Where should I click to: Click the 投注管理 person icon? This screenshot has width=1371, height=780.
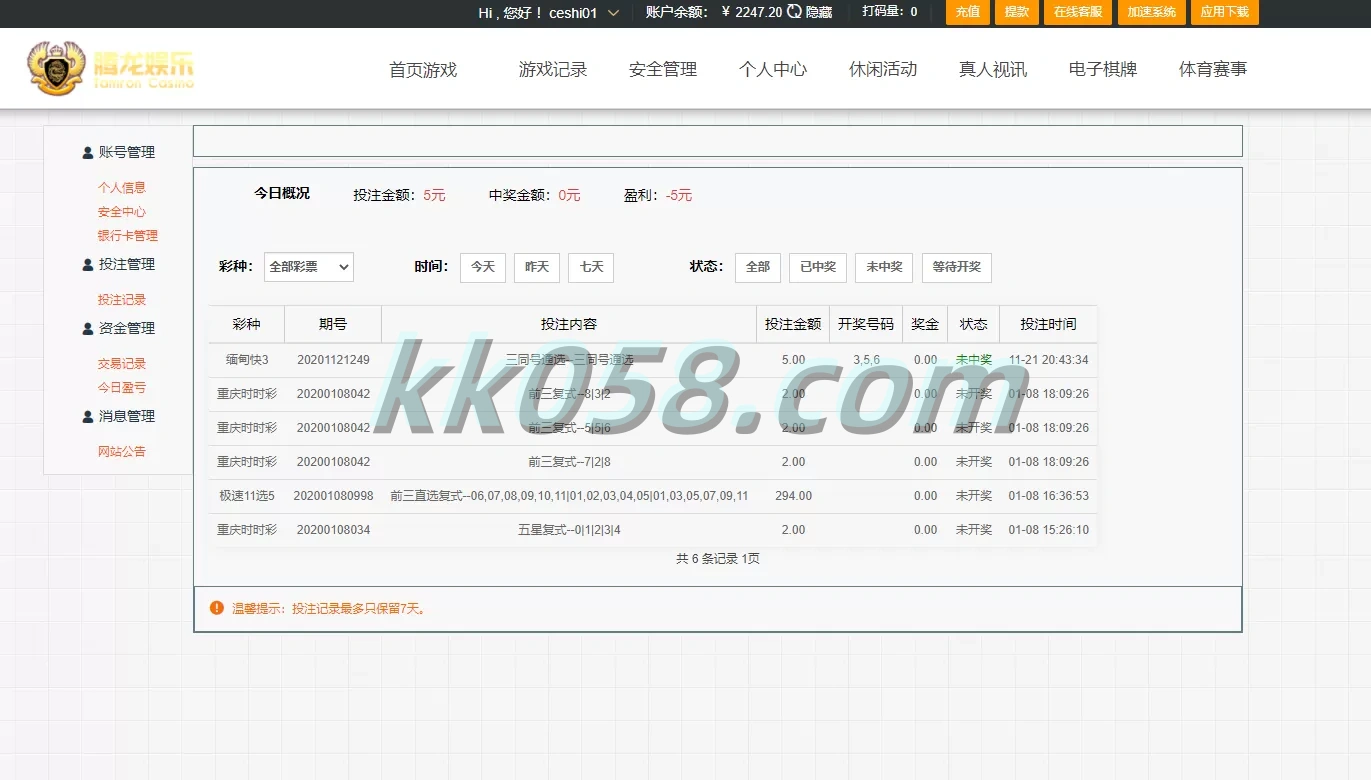click(88, 265)
